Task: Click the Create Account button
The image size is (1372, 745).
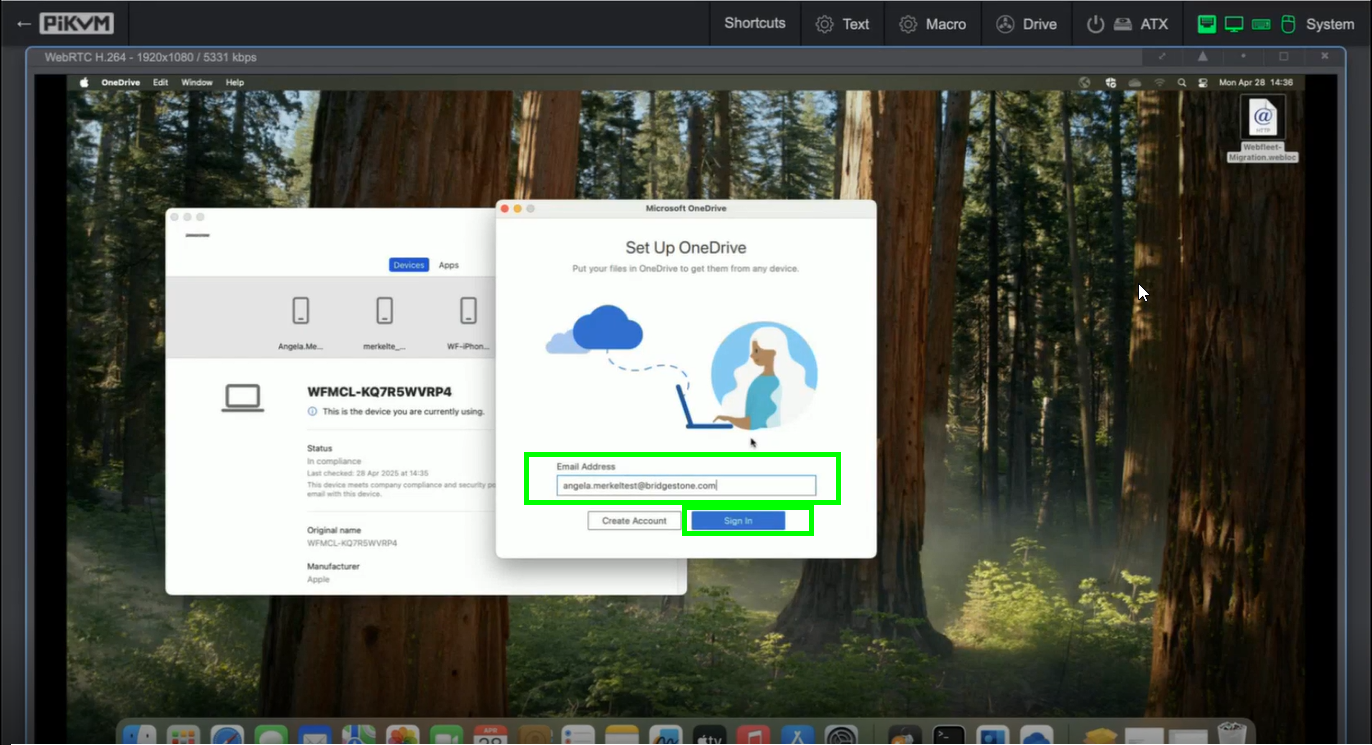Action: point(634,521)
